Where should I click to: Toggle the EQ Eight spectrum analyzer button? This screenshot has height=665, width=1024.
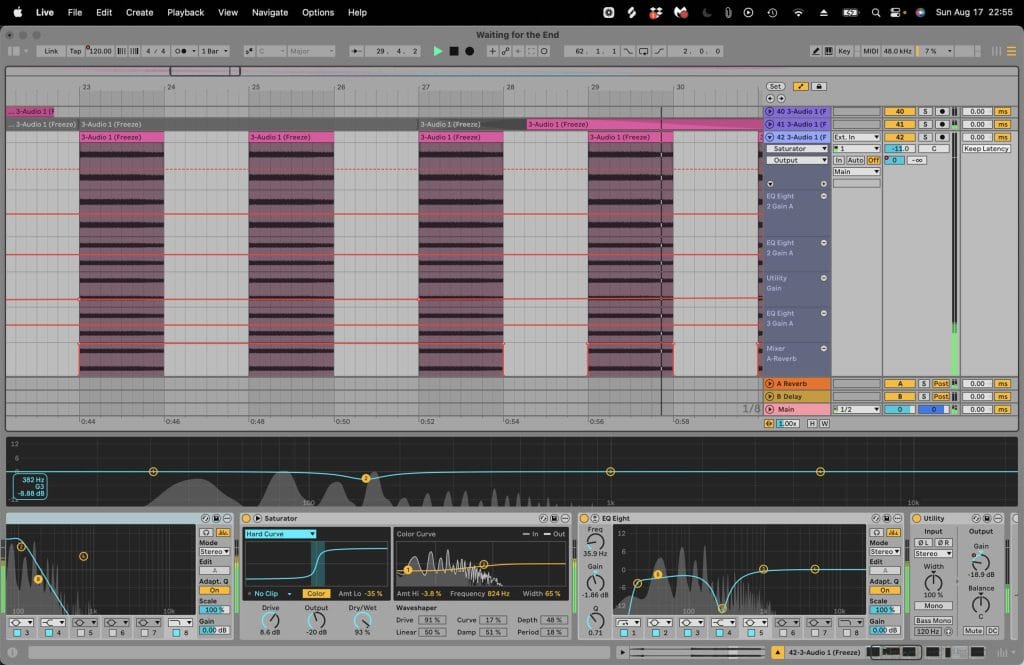[893, 532]
